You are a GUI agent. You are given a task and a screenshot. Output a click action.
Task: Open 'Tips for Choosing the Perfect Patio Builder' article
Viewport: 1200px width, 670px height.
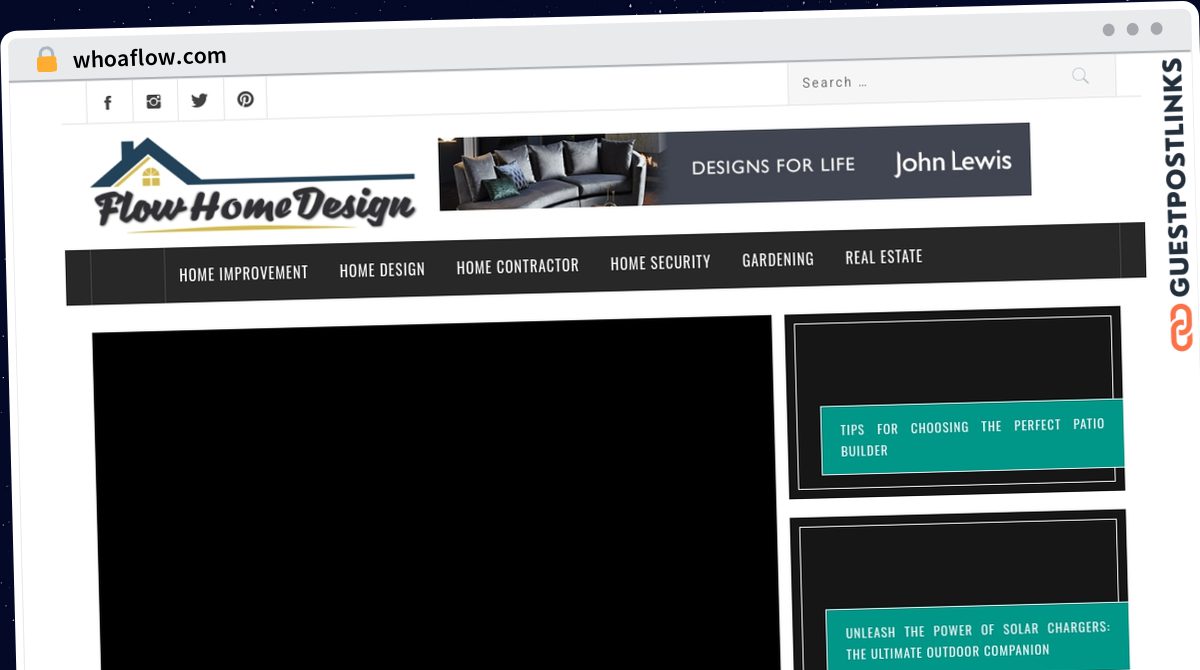972,438
